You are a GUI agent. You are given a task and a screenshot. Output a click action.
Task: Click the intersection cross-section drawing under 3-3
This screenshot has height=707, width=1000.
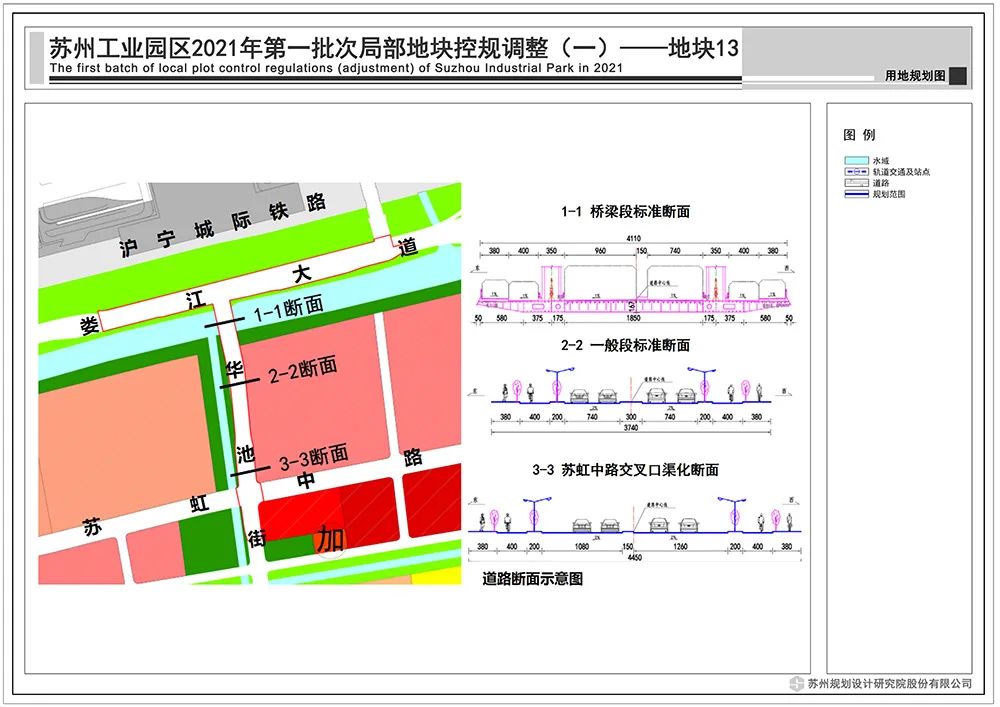tap(635, 515)
